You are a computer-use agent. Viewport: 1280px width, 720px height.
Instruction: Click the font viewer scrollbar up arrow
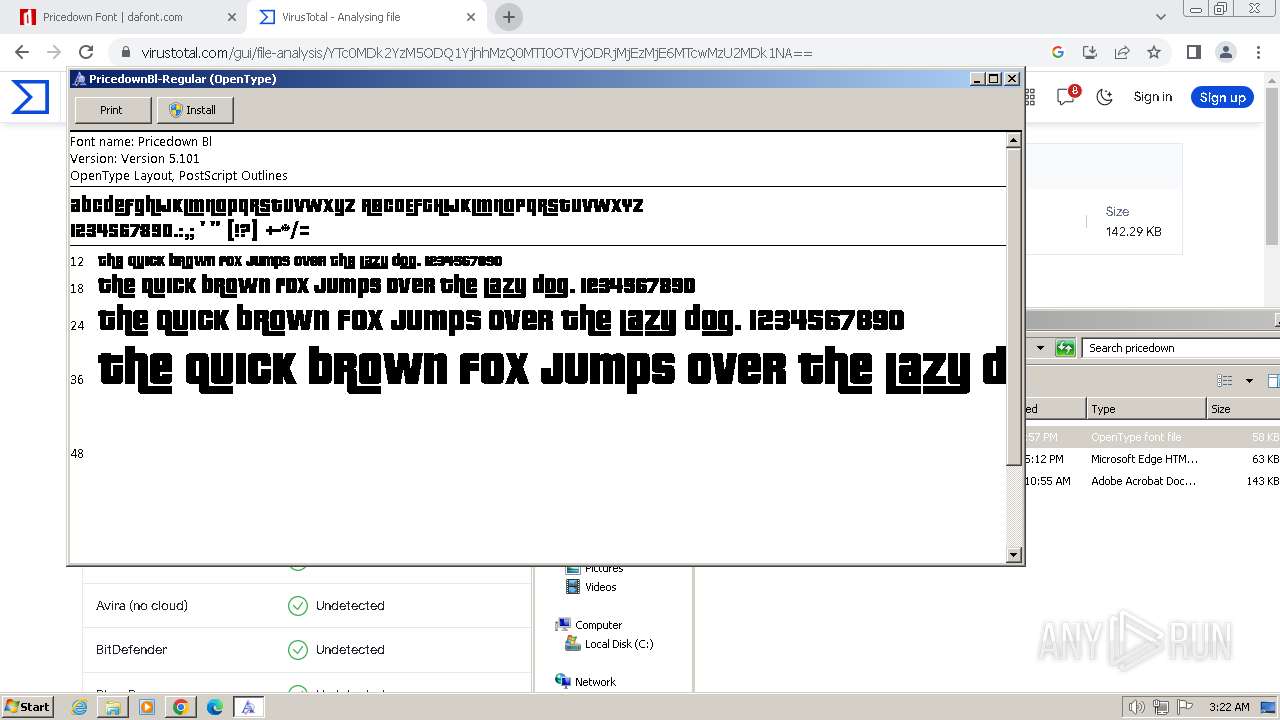pos(1013,140)
